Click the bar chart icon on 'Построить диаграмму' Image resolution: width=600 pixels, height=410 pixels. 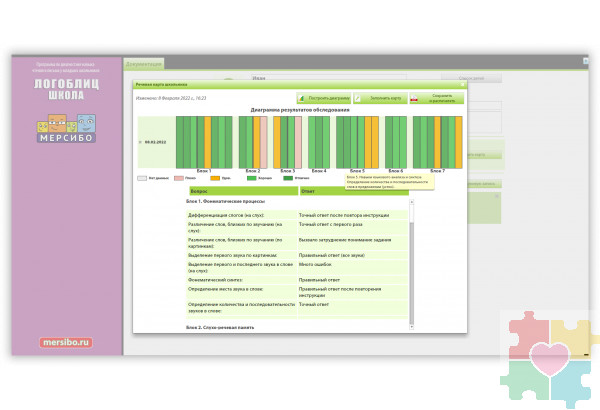pyautogui.click(x=304, y=98)
